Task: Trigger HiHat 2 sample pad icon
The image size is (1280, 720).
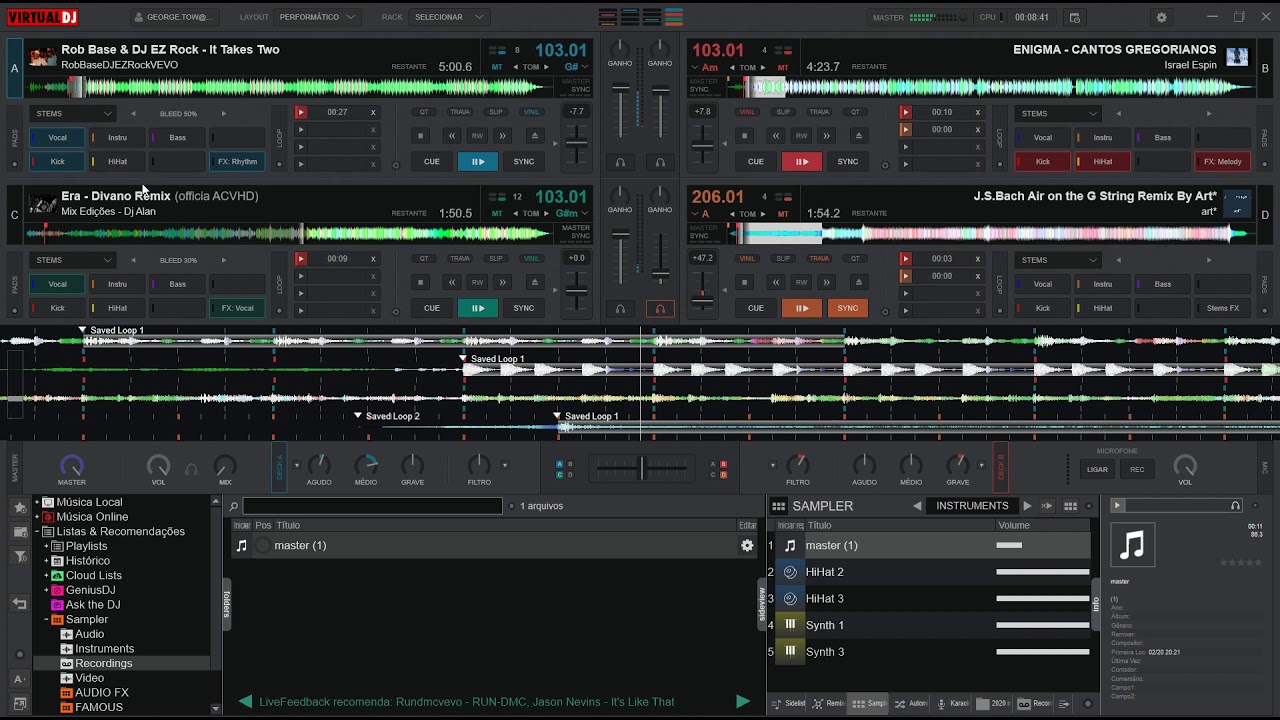Action: pos(790,572)
